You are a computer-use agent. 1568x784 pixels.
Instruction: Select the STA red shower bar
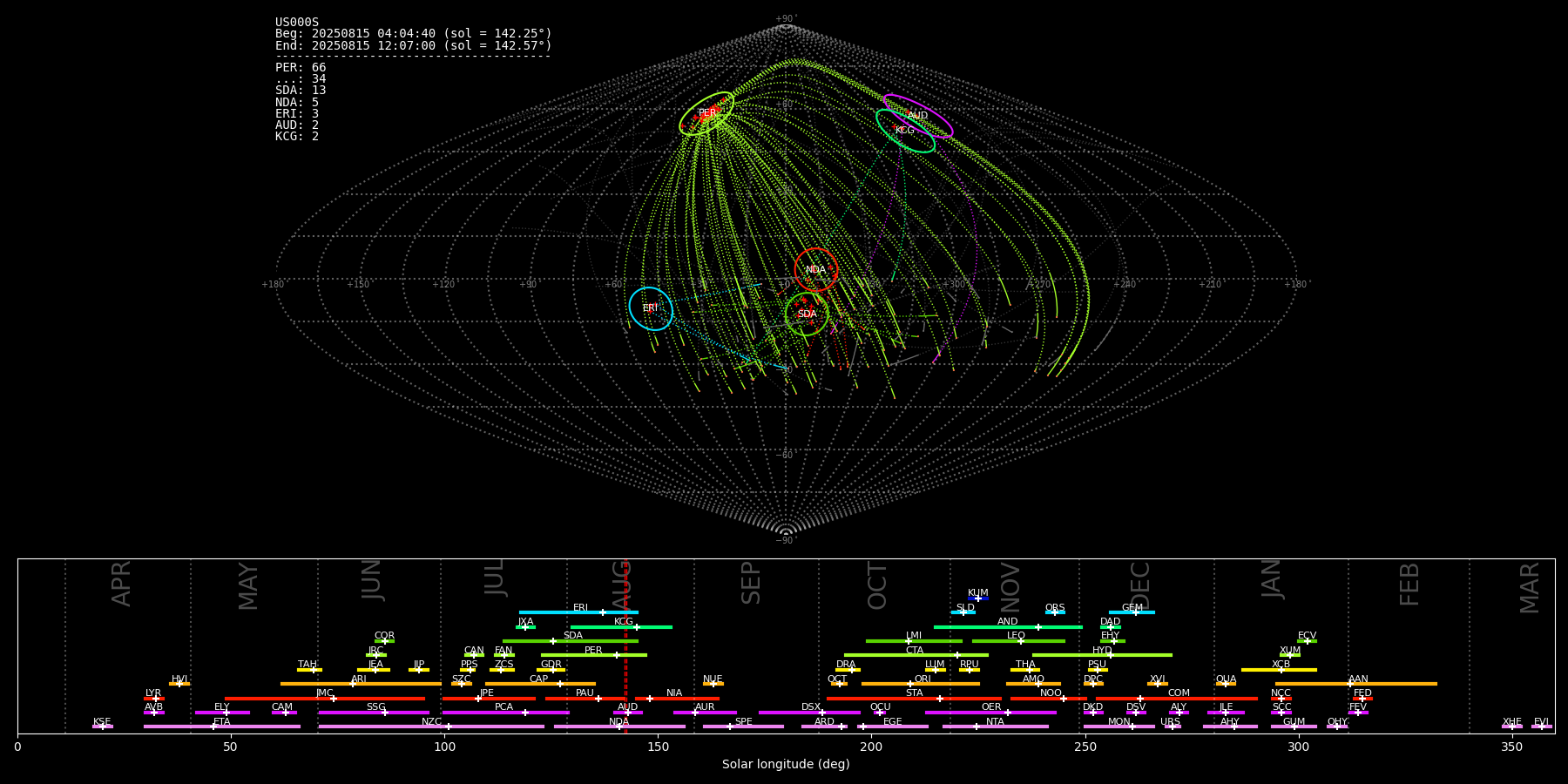pos(914,699)
